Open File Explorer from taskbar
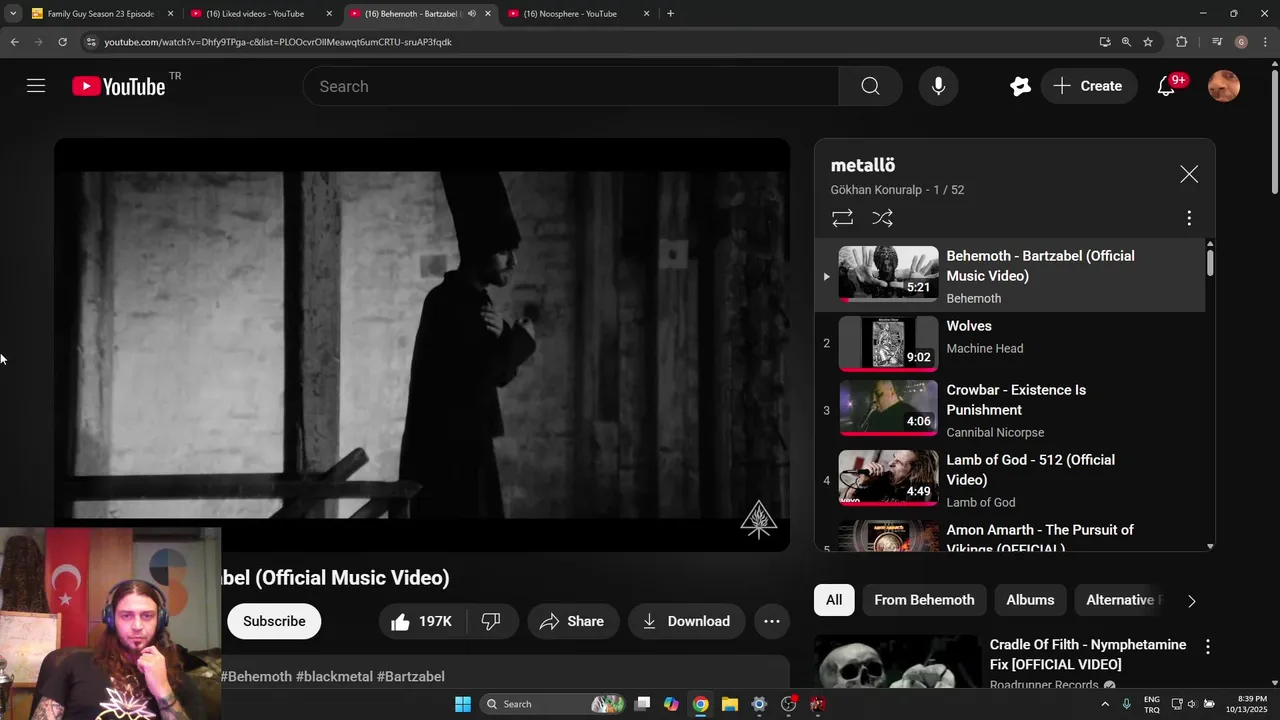Image resolution: width=1280 pixels, height=720 pixels. tap(730, 704)
